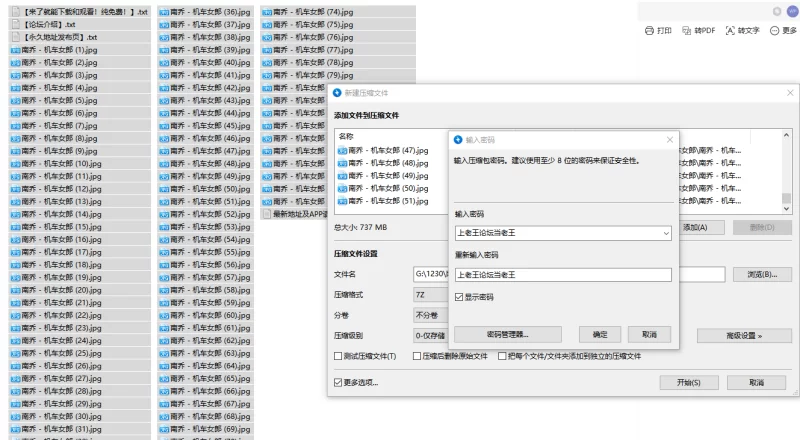Open the 更多 ellipsis circle icon

click(774, 31)
